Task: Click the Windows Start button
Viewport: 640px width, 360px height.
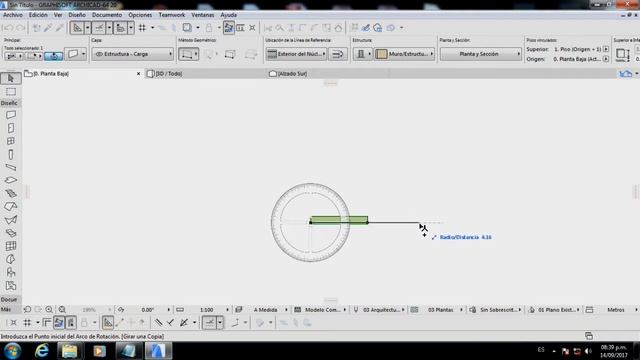Action: point(13,351)
